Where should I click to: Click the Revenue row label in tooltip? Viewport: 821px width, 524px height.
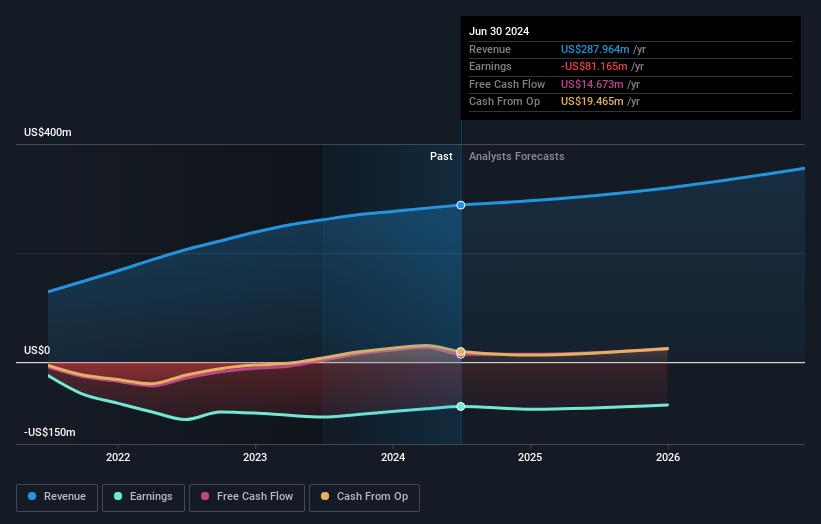pyautogui.click(x=490, y=49)
